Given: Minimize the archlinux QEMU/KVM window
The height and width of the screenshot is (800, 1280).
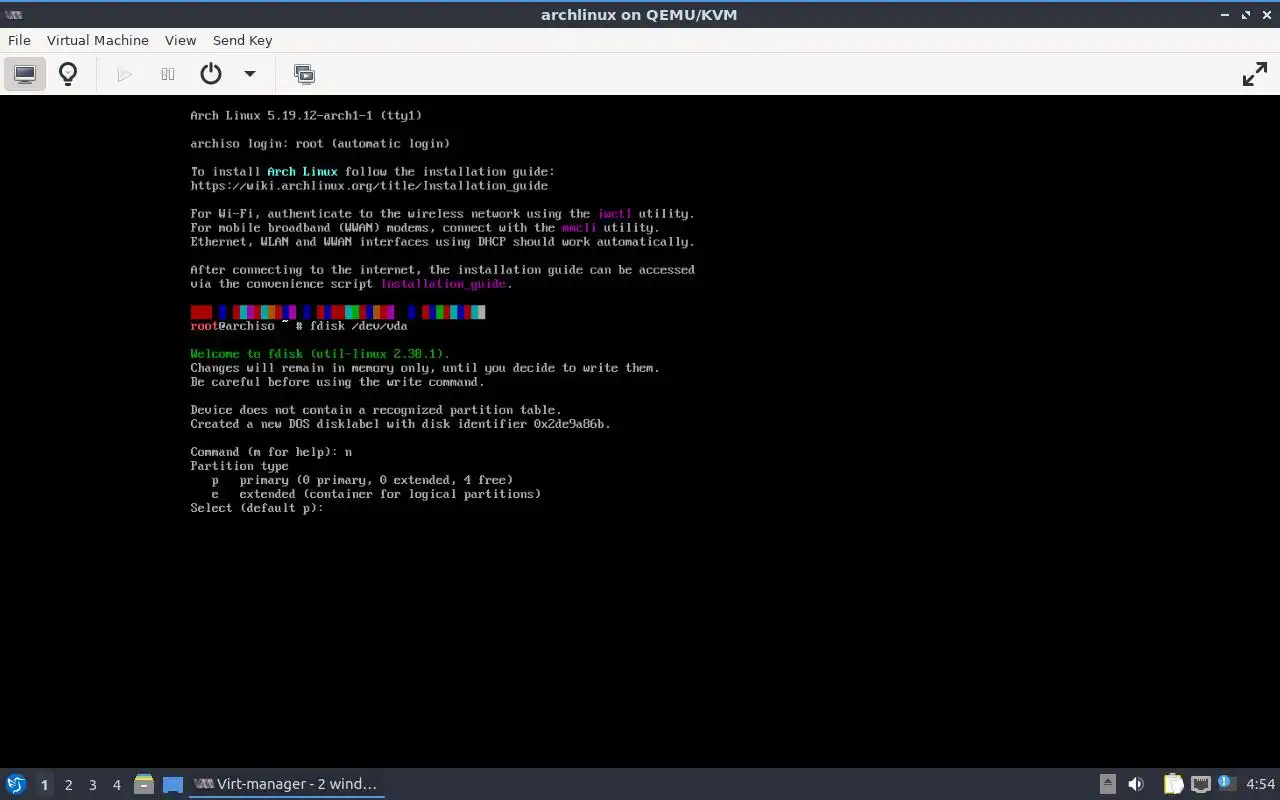Looking at the screenshot, I should pyautogui.click(x=1226, y=14).
